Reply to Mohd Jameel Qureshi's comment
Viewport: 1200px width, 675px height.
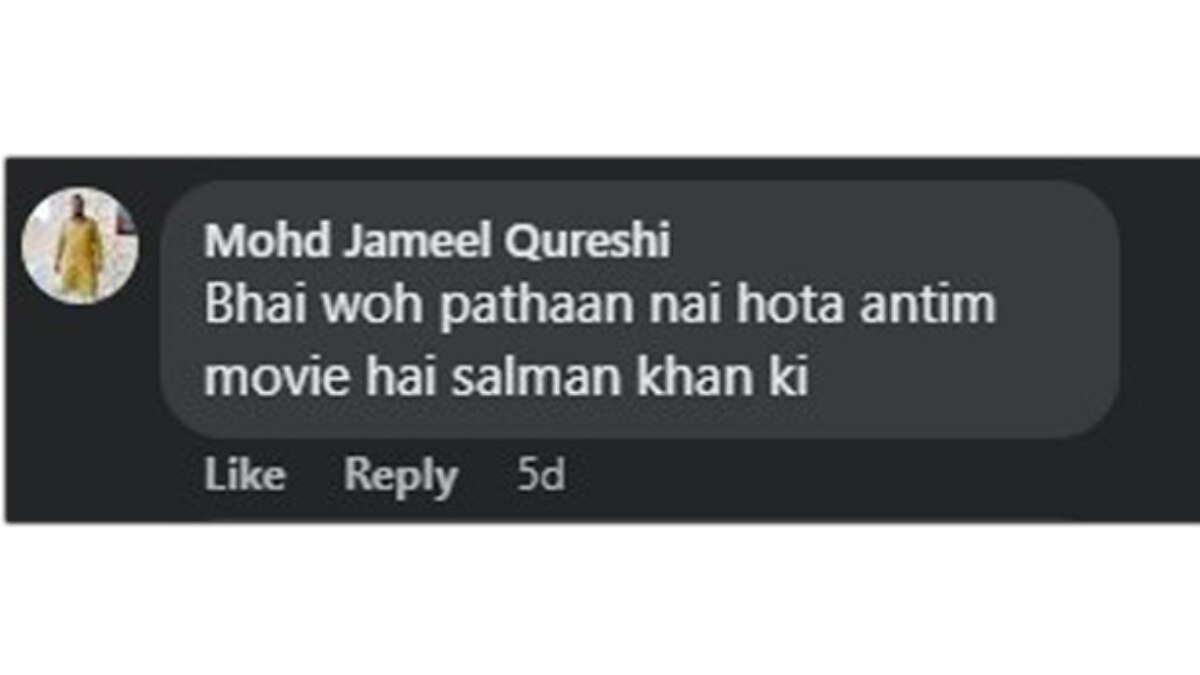click(x=401, y=477)
